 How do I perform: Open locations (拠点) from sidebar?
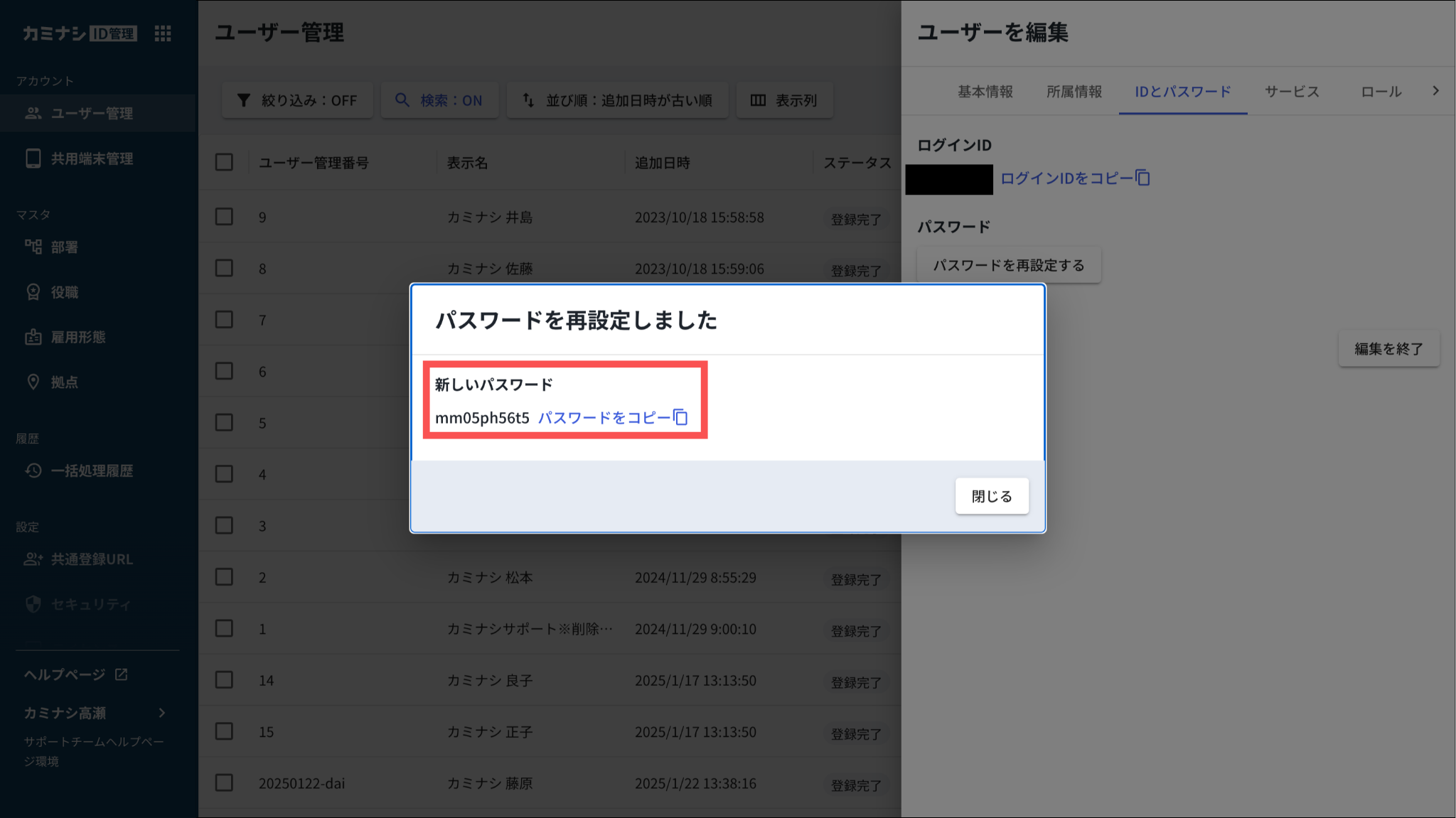pos(64,382)
